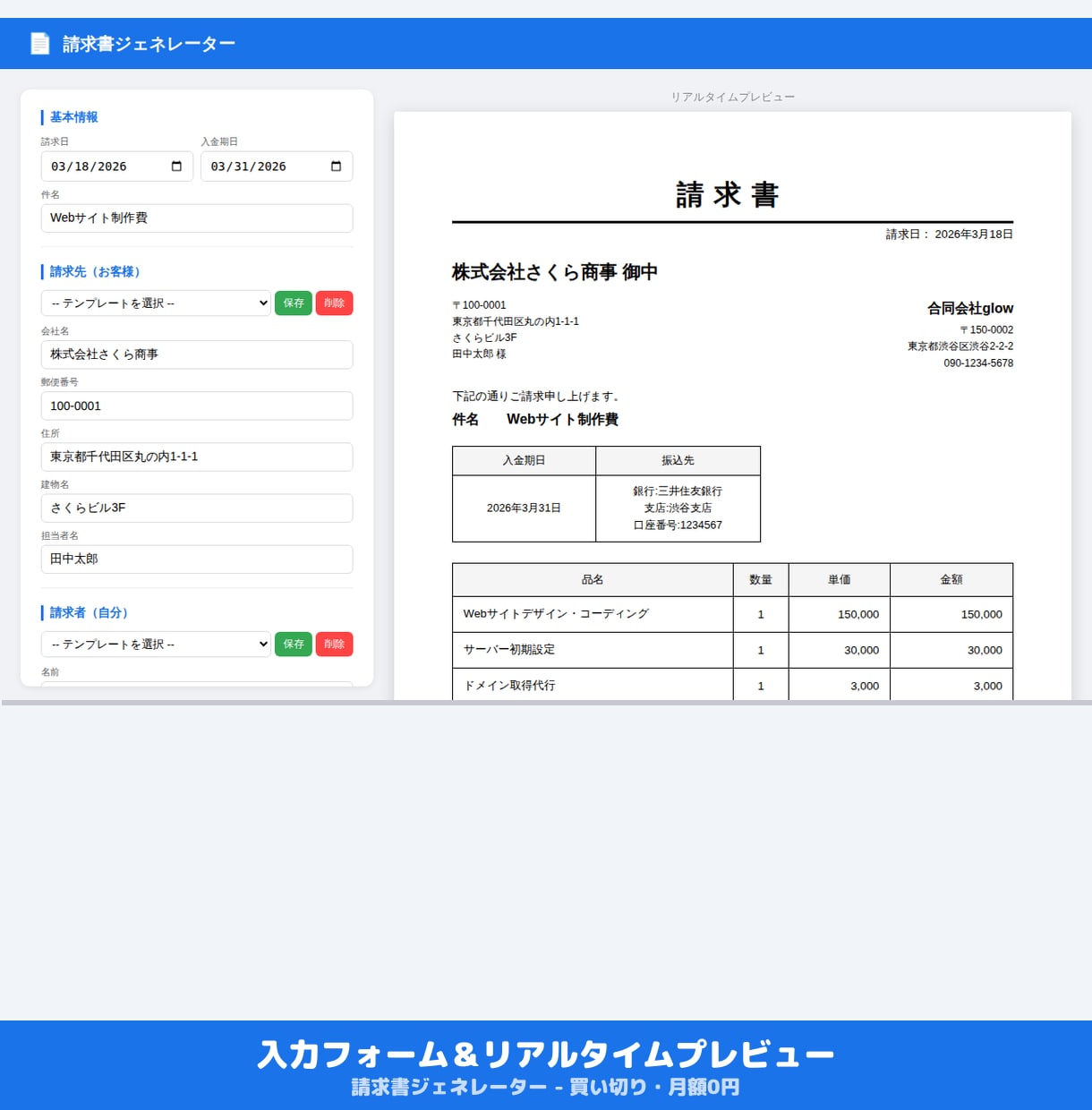Click the 2026年3月31日 due date cell
Image resolution: width=1092 pixels, height=1110 pixels.
(x=524, y=508)
